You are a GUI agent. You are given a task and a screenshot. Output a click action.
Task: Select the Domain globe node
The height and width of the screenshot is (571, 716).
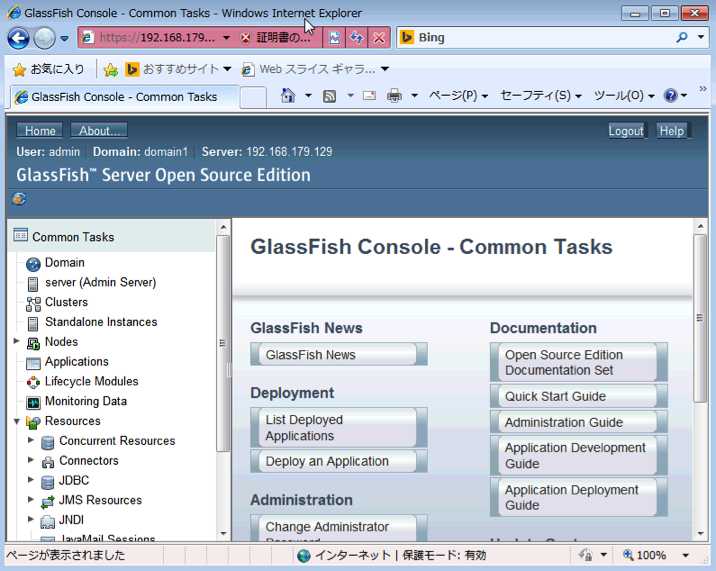click(x=33, y=264)
